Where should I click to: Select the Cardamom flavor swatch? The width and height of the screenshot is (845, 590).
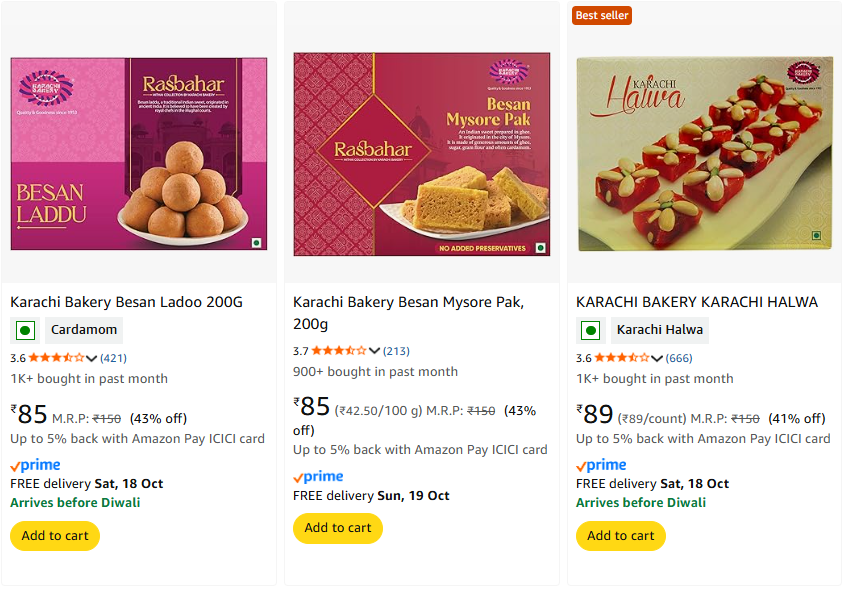tap(84, 330)
